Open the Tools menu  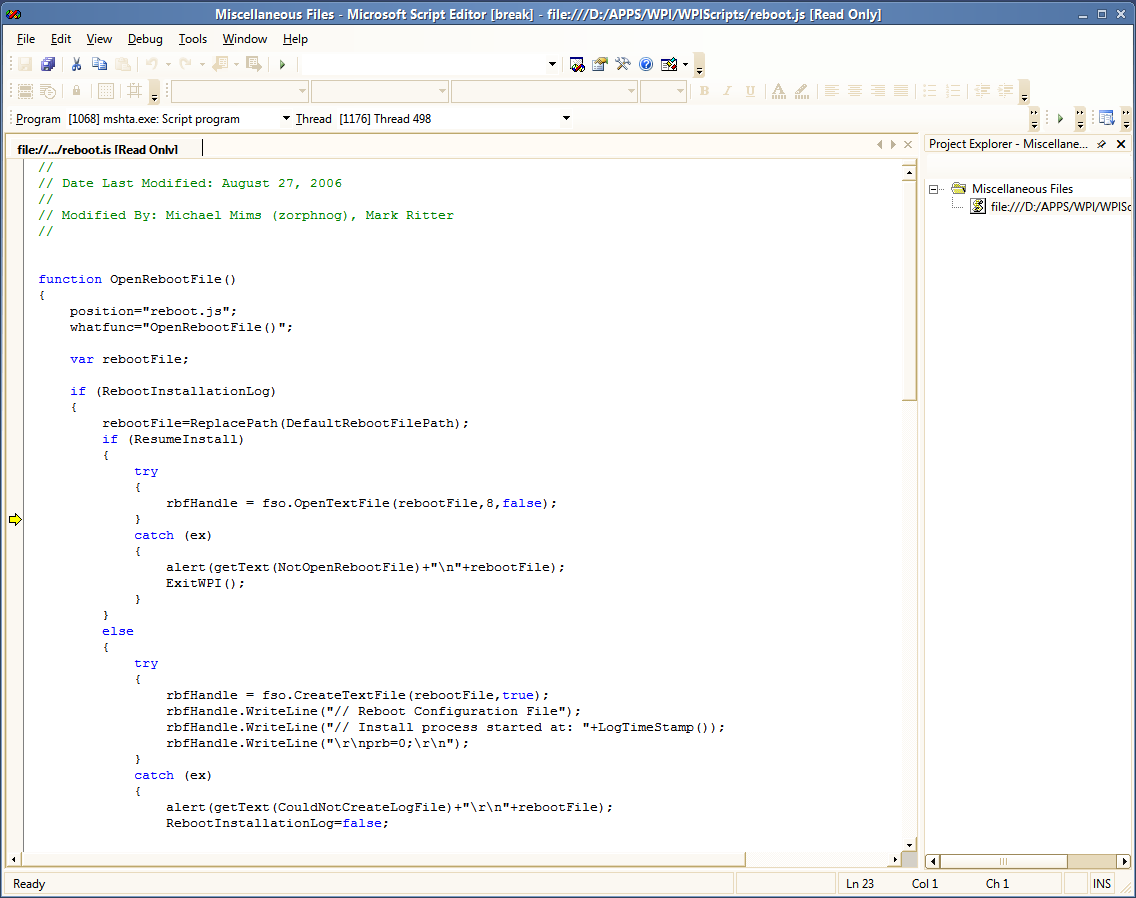click(193, 39)
